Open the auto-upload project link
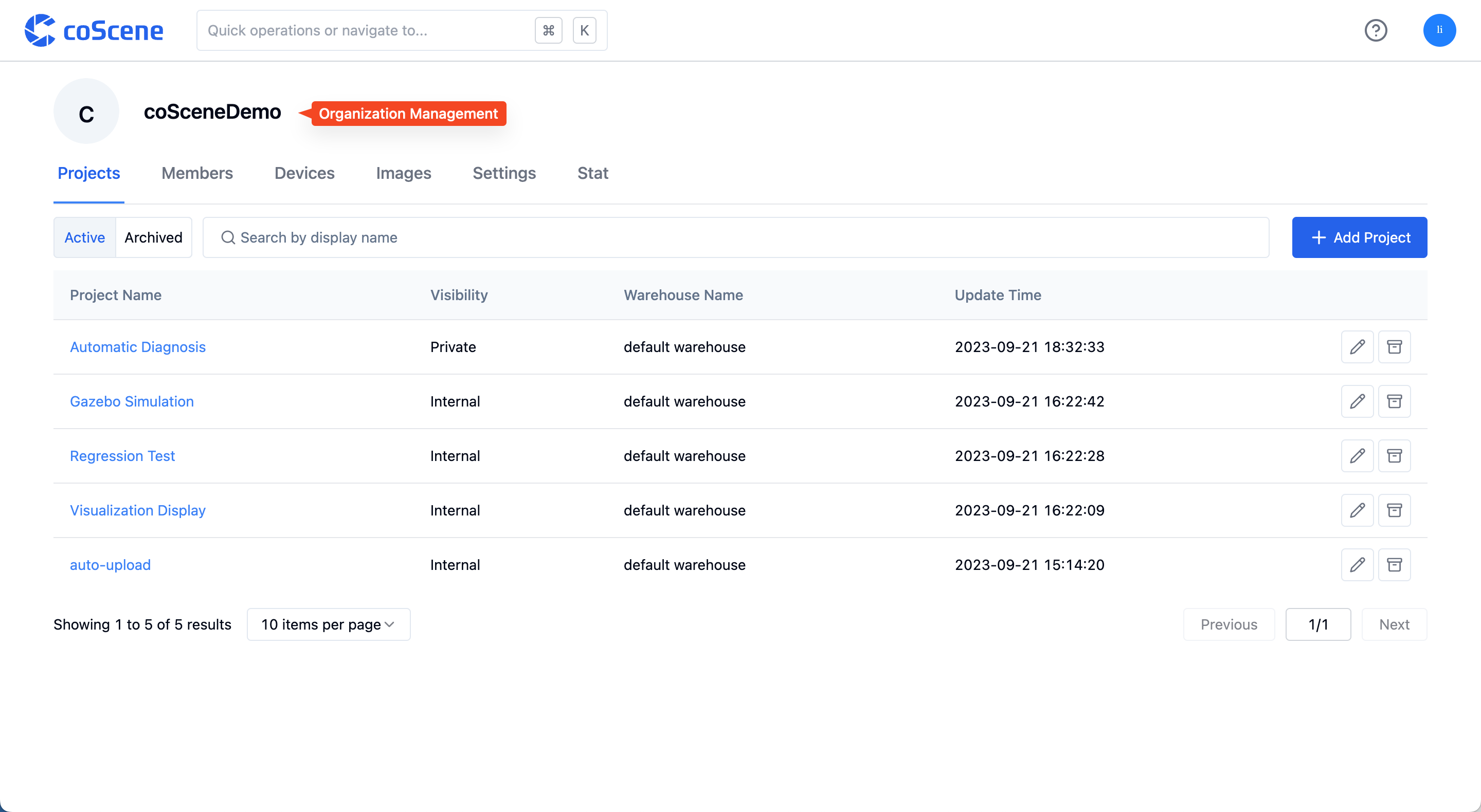Image resolution: width=1481 pixels, height=812 pixels. tap(111, 565)
